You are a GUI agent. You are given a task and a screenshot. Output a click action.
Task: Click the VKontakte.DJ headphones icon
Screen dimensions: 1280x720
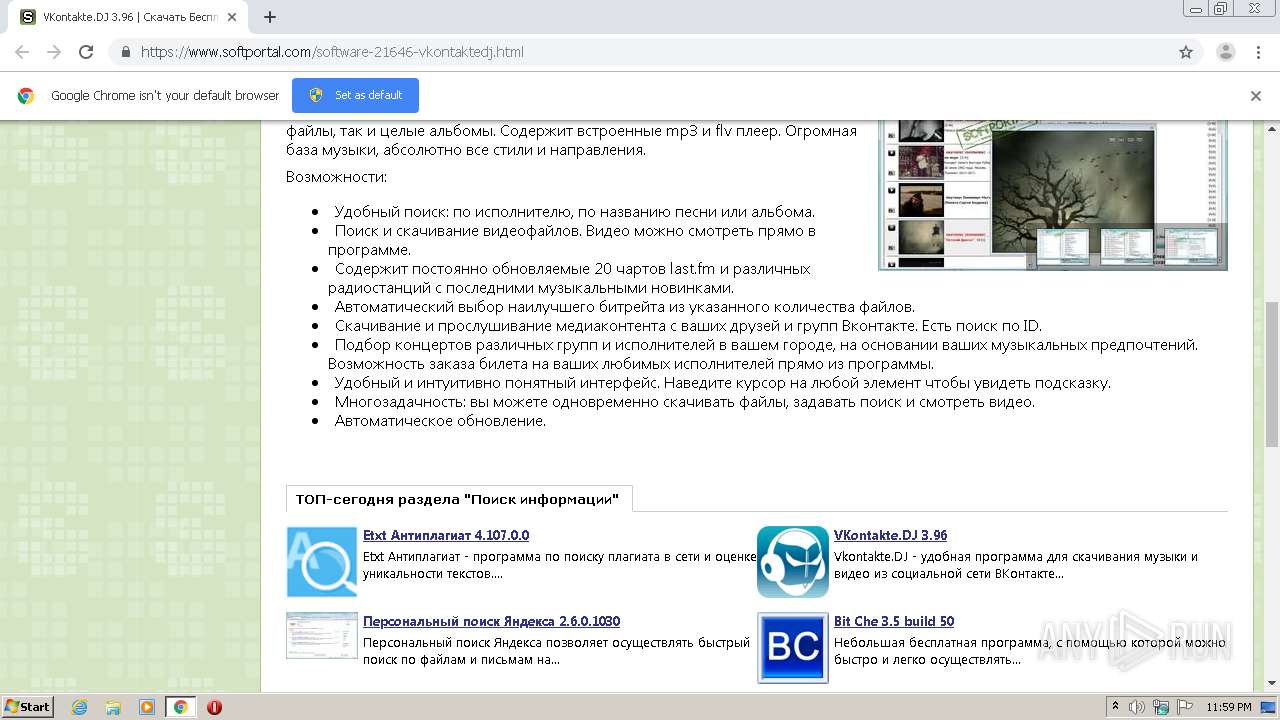click(x=792, y=562)
